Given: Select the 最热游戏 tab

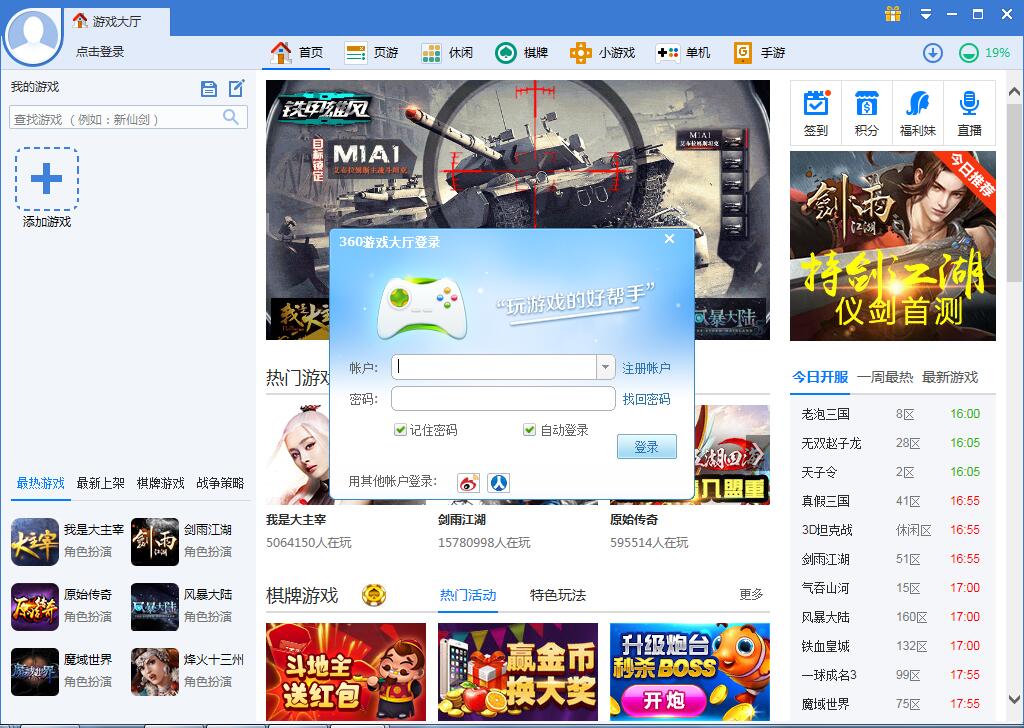Looking at the screenshot, I should [40, 483].
